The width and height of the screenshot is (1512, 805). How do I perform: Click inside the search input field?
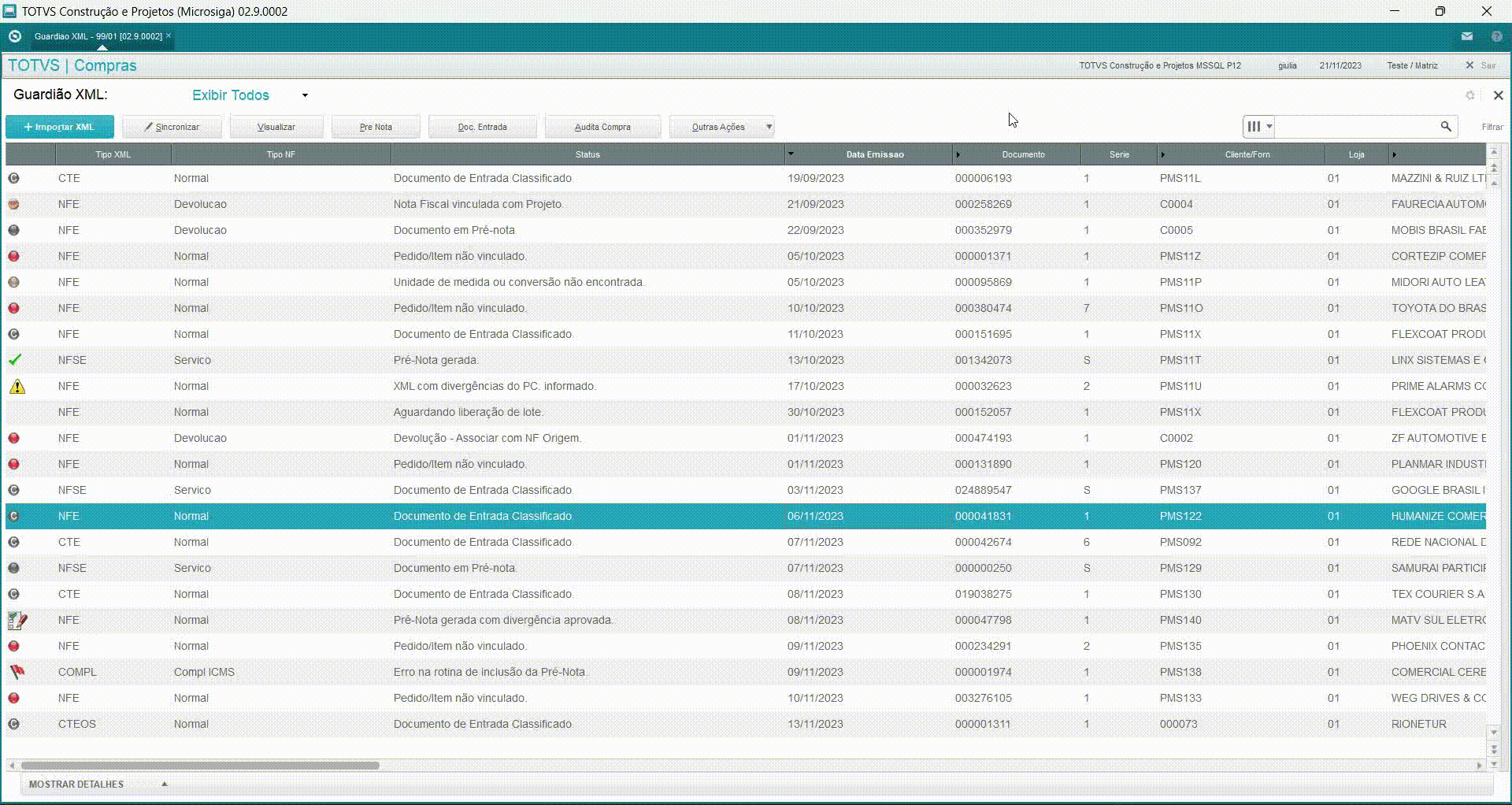tap(1356, 126)
